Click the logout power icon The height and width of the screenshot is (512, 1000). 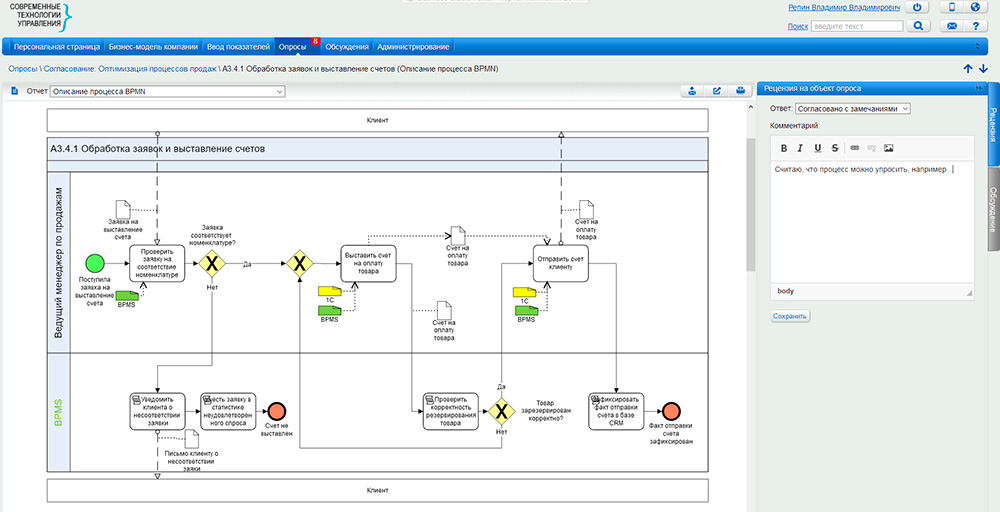point(917,7)
